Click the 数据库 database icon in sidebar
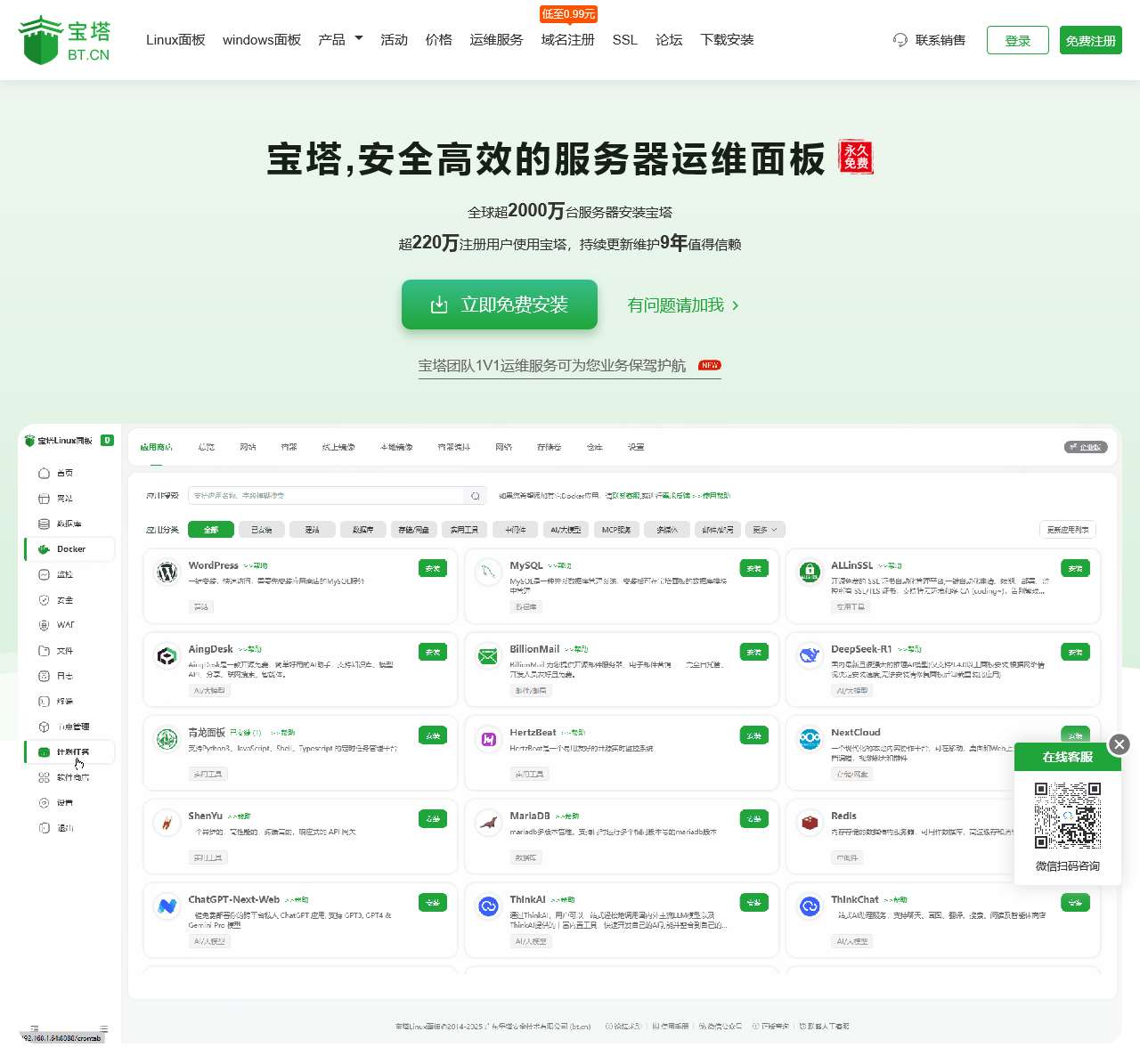This screenshot has height=1064, width=1140. tap(44, 524)
